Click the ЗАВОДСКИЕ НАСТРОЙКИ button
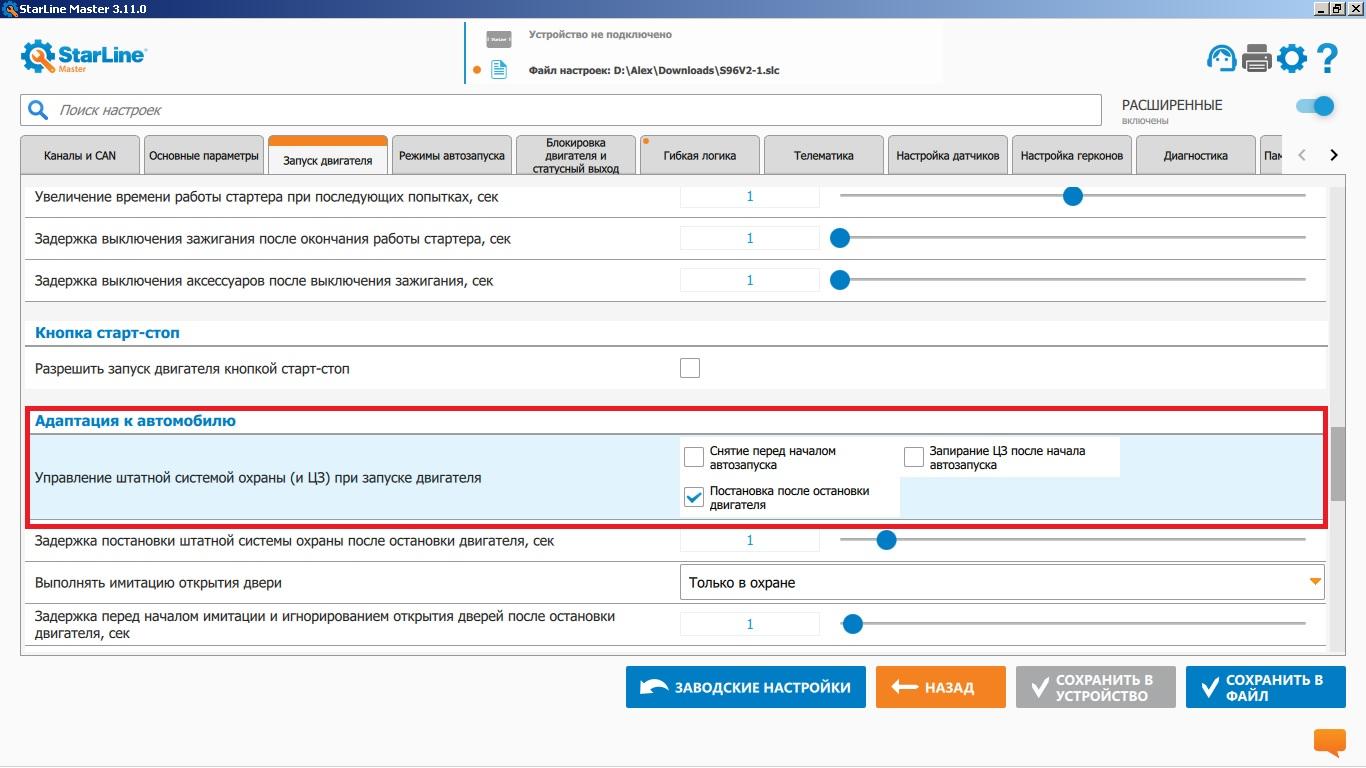This screenshot has width=1366, height=768. pyautogui.click(x=745, y=687)
